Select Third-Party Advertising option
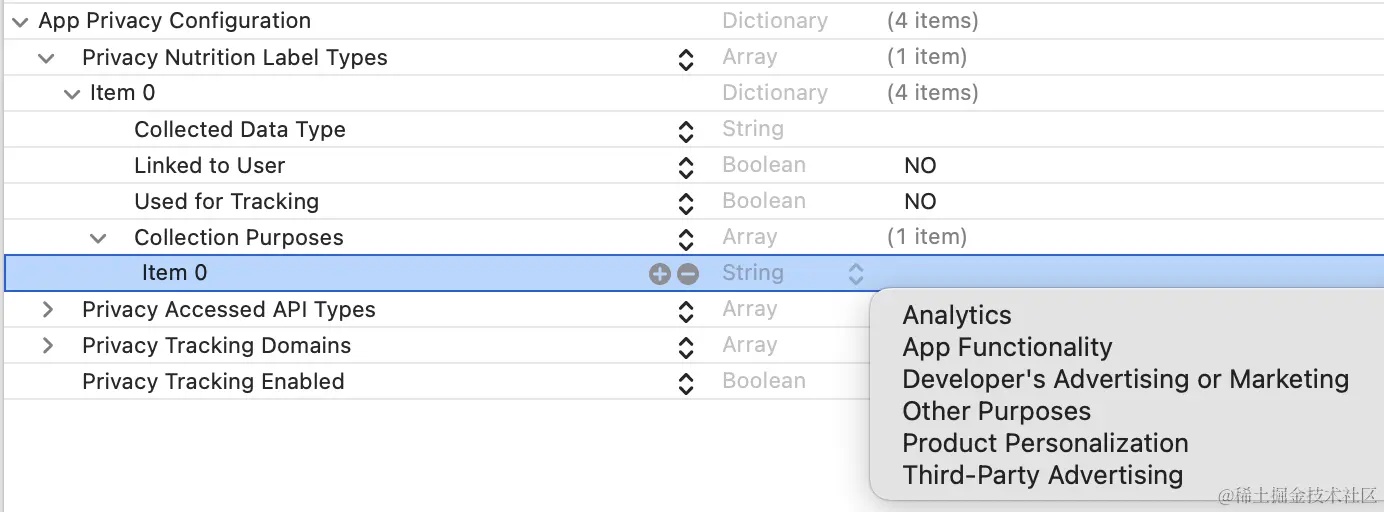 point(1042,475)
